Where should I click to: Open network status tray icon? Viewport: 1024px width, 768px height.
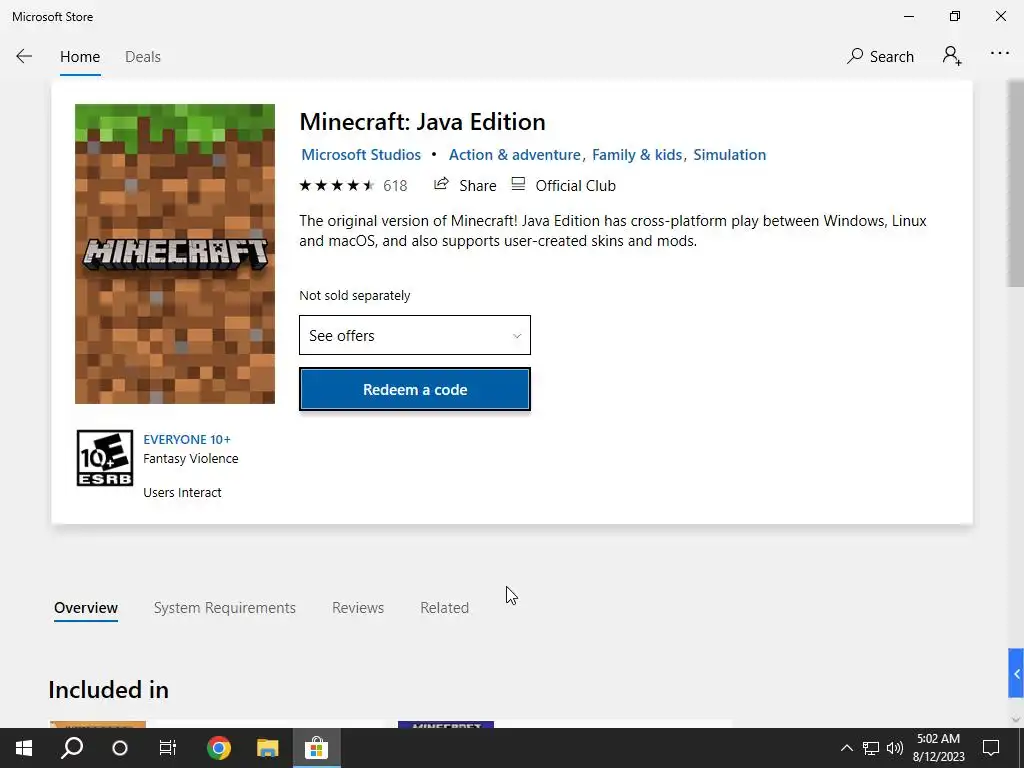coord(871,748)
